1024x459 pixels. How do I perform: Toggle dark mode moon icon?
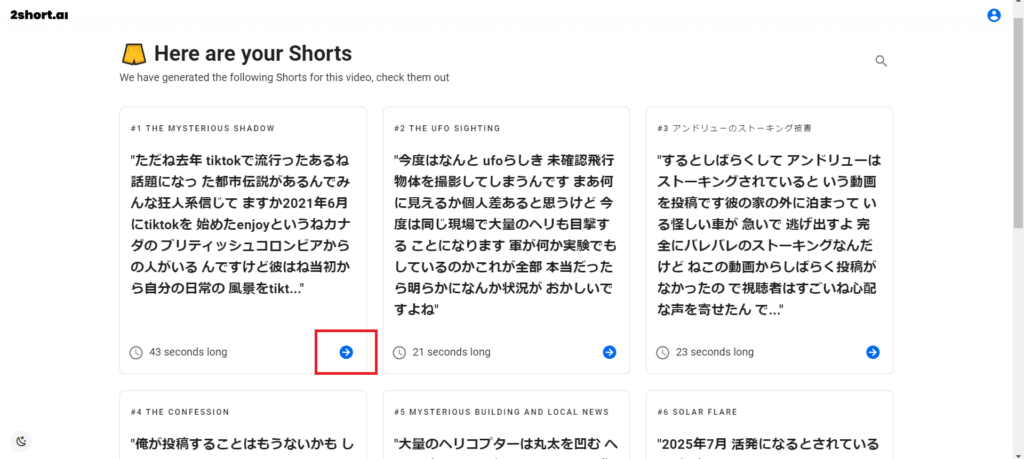click(22, 441)
